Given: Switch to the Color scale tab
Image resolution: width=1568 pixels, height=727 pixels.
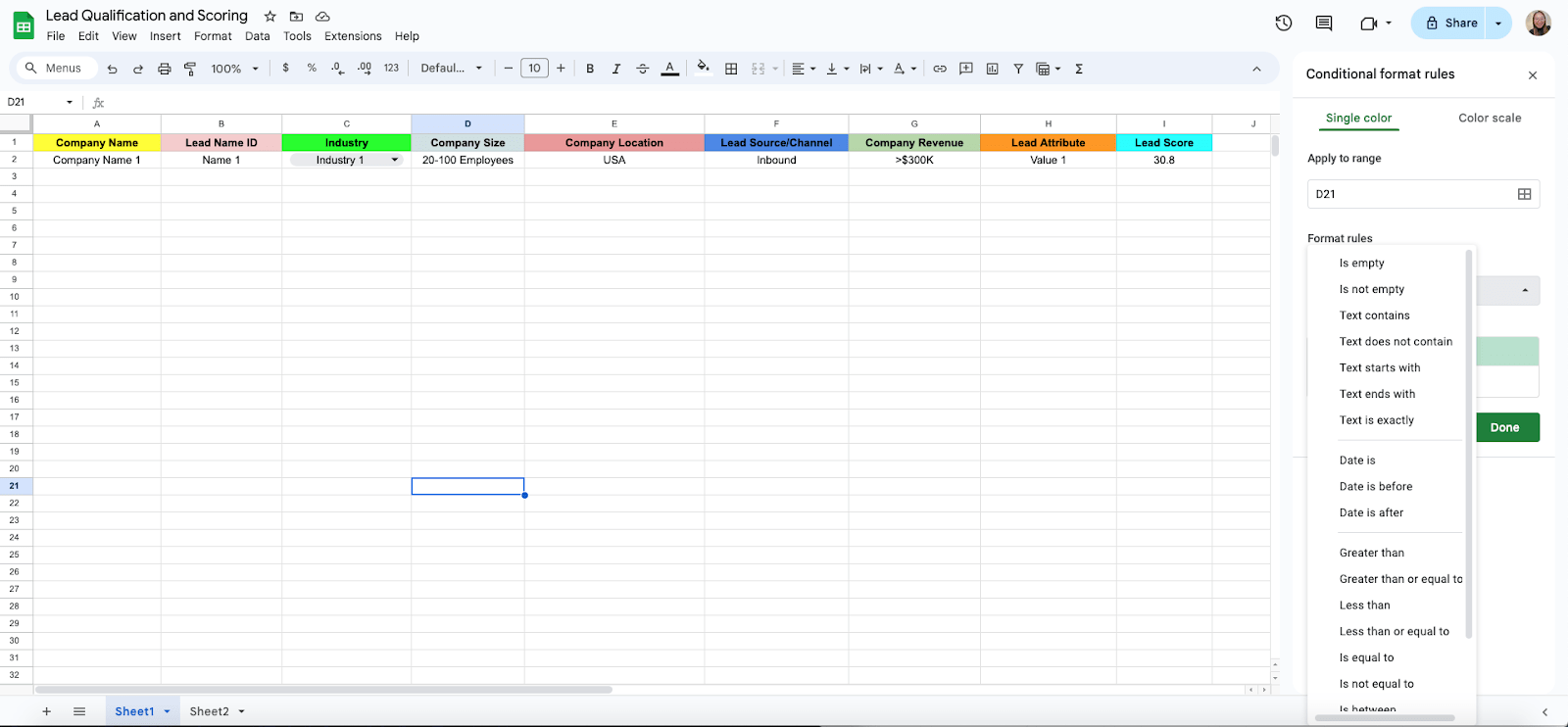Looking at the screenshot, I should point(1490,118).
